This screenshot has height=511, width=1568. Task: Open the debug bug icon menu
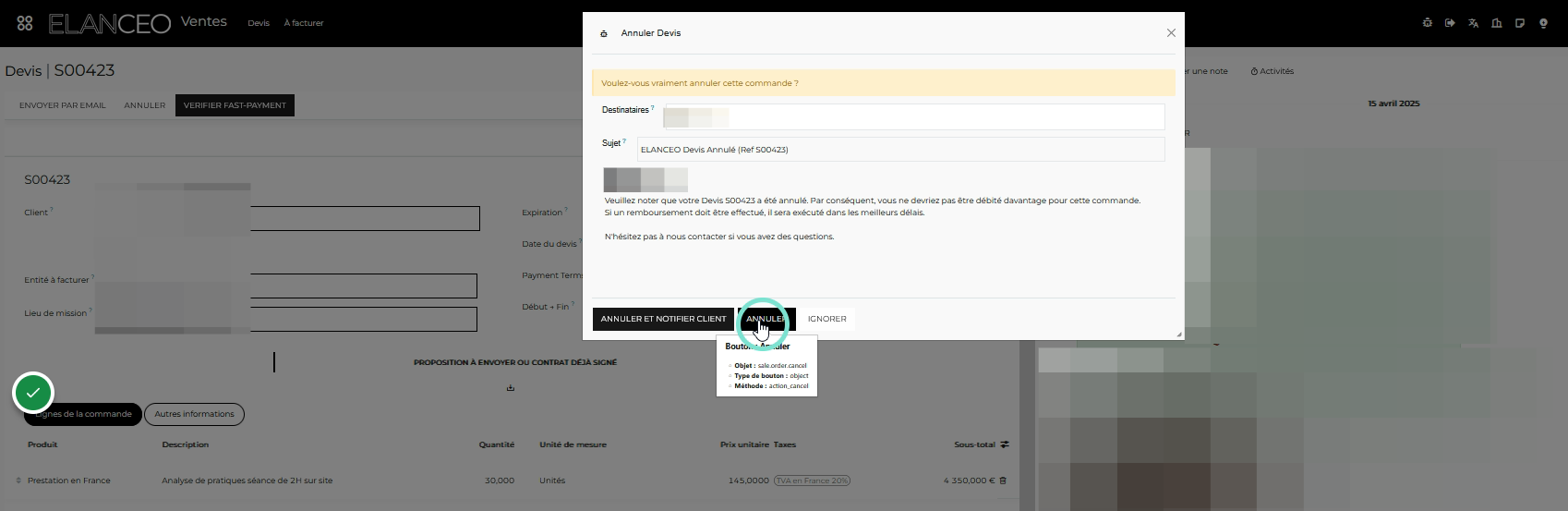click(x=1427, y=23)
